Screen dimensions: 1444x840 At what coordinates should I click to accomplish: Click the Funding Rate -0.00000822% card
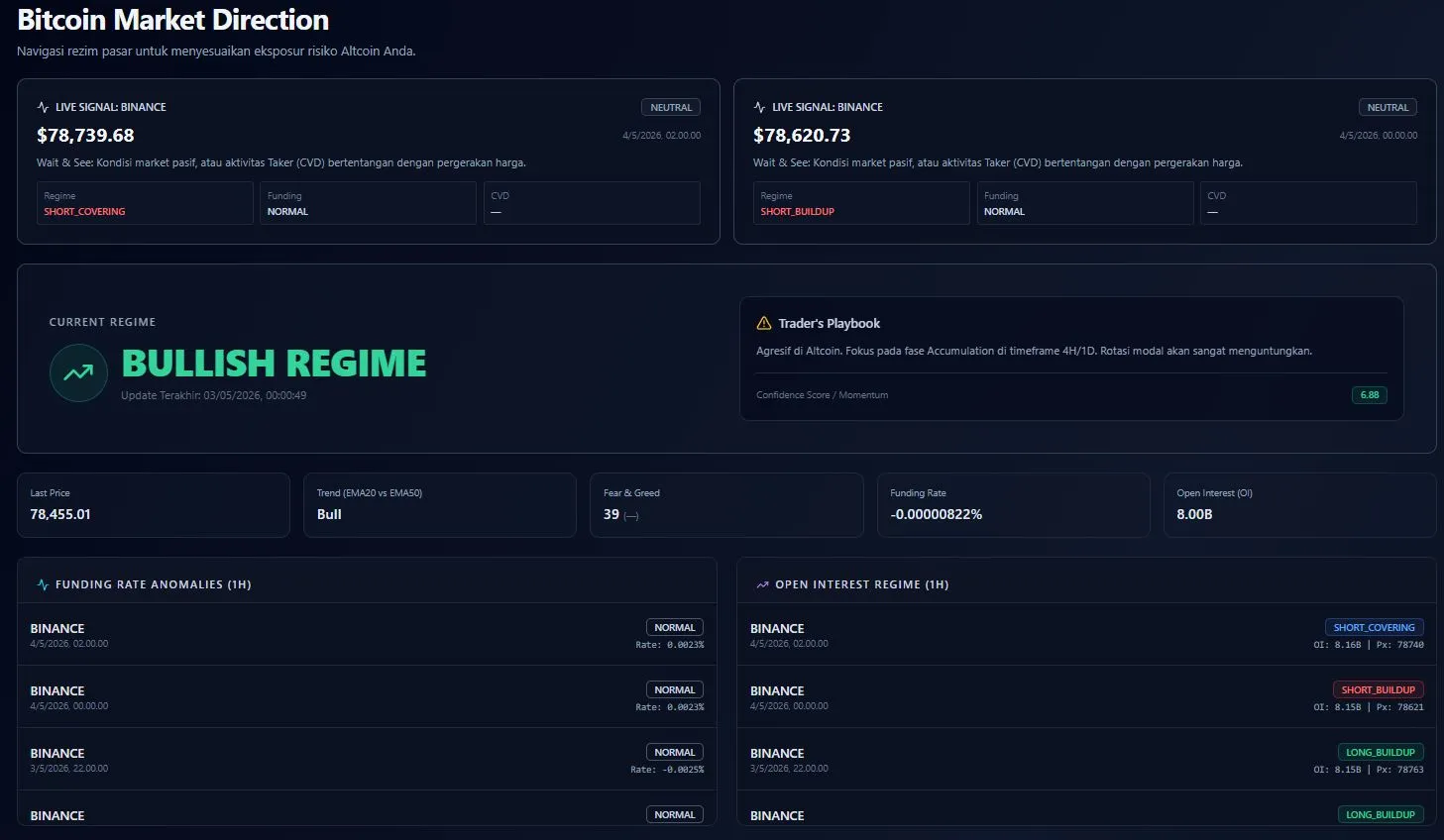[x=1014, y=505]
